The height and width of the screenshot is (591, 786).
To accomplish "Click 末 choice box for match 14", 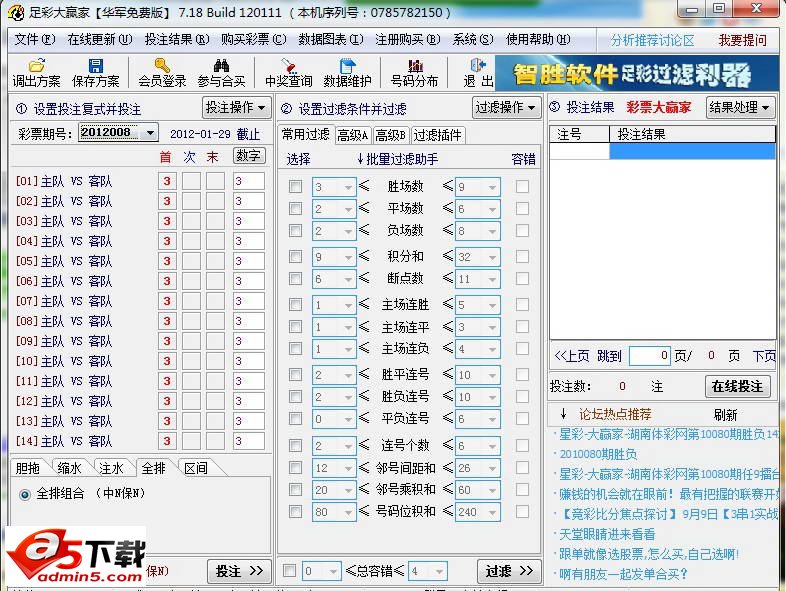I will [x=216, y=441].
